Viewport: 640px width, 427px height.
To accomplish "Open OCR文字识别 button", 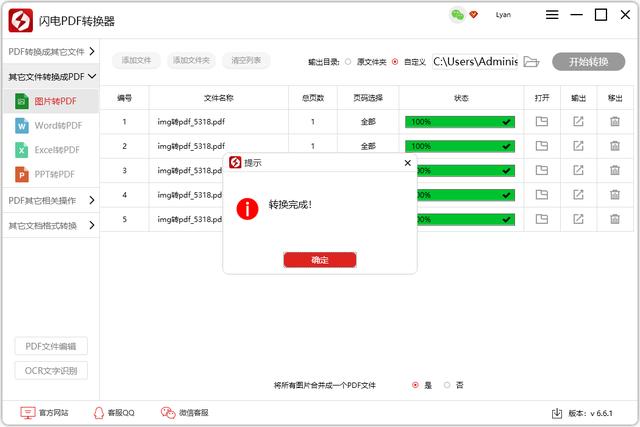I will (51, 371).
